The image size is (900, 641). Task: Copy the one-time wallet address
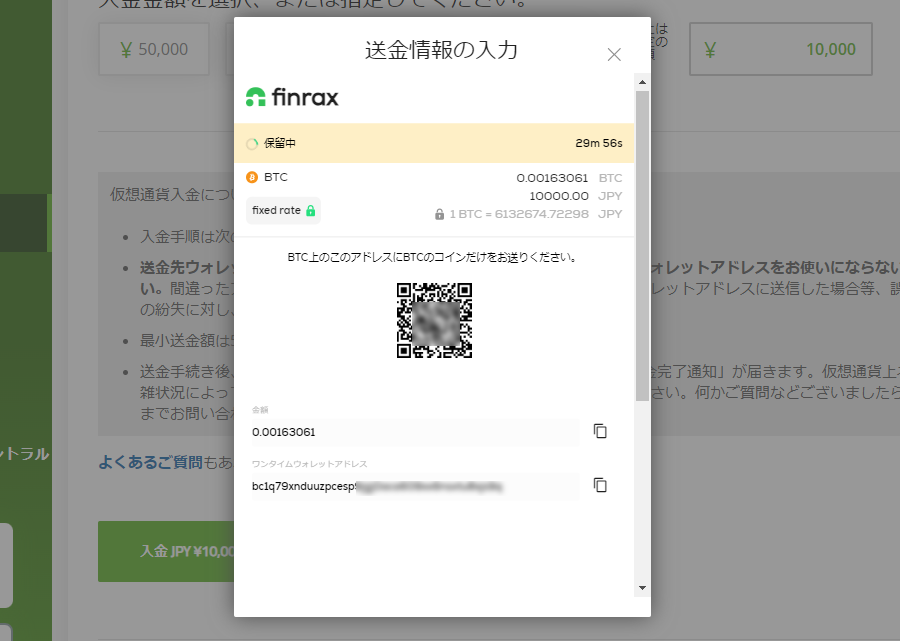[600, 485]
